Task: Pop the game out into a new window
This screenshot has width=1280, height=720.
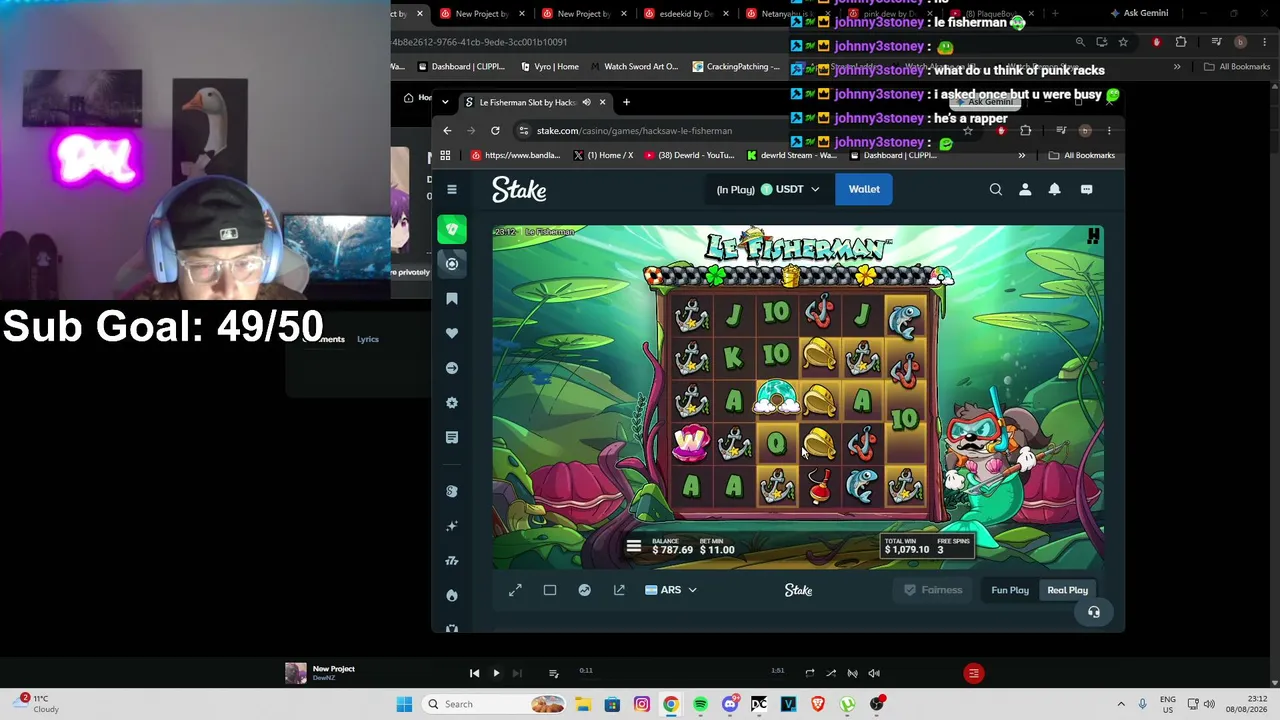Action: (619, 590)
